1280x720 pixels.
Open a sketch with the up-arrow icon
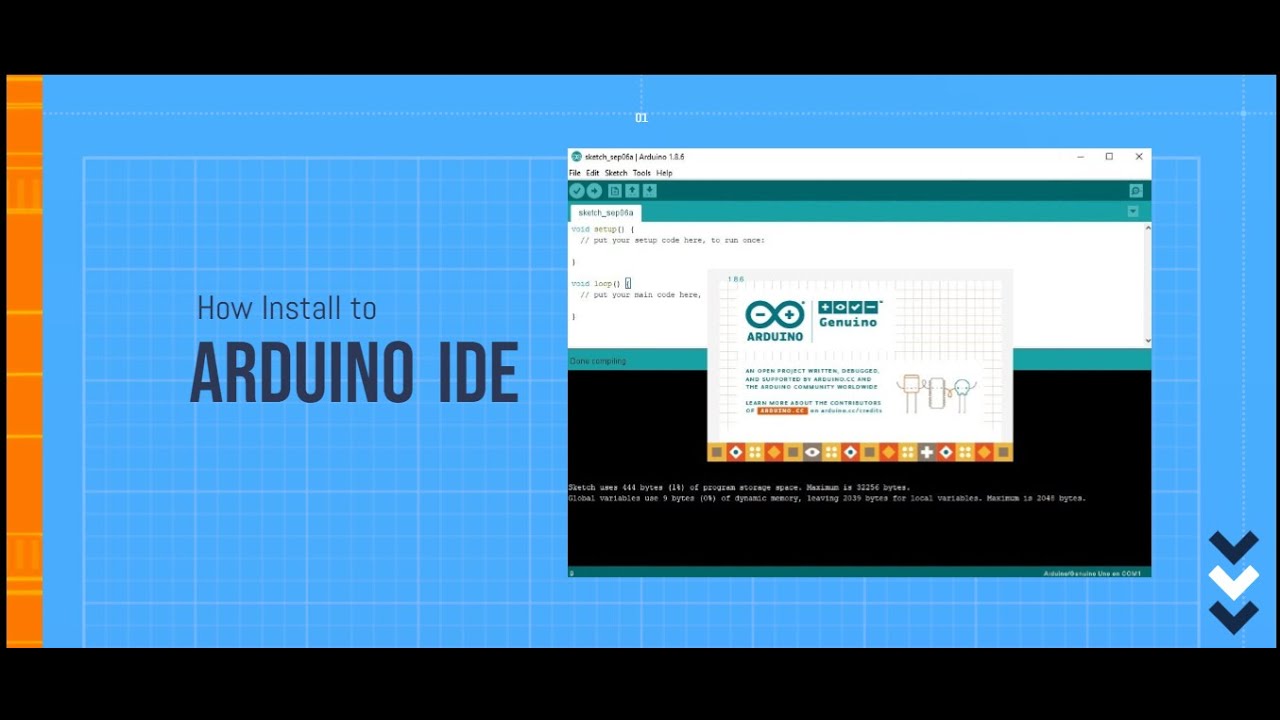click(632, 191)
